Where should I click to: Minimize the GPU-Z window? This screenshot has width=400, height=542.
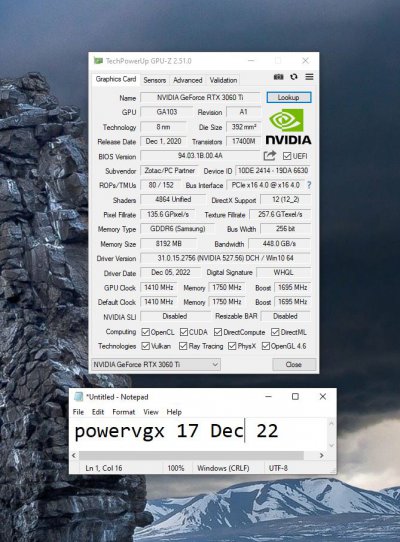pyautogui.click(x=251, y=61)
